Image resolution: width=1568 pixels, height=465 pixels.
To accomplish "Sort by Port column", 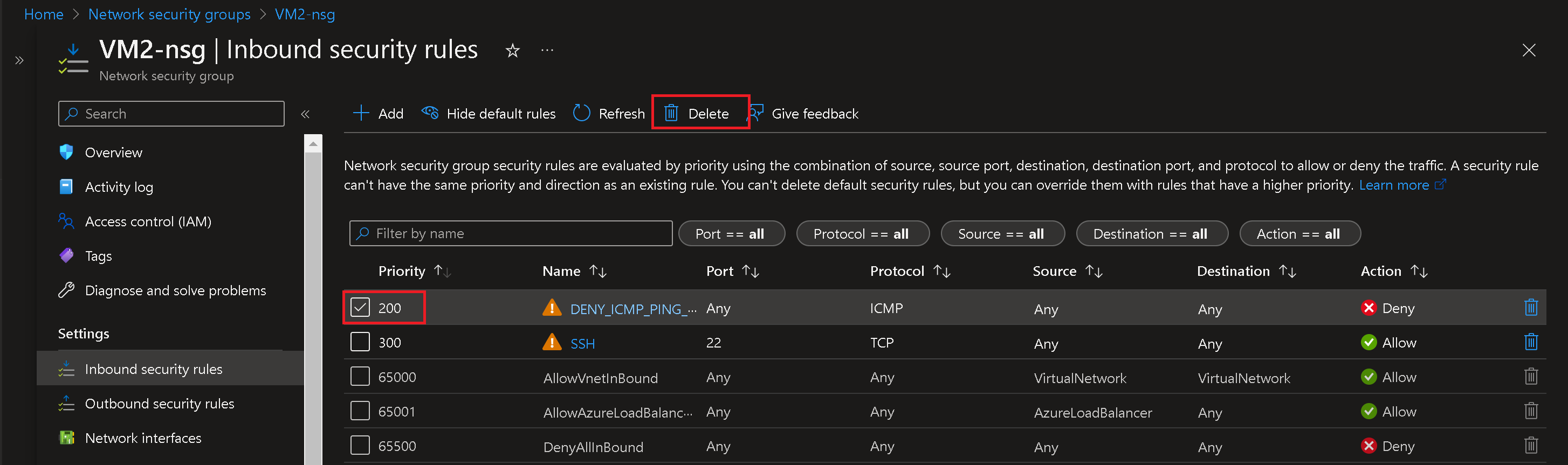I will tap(732, 271).
